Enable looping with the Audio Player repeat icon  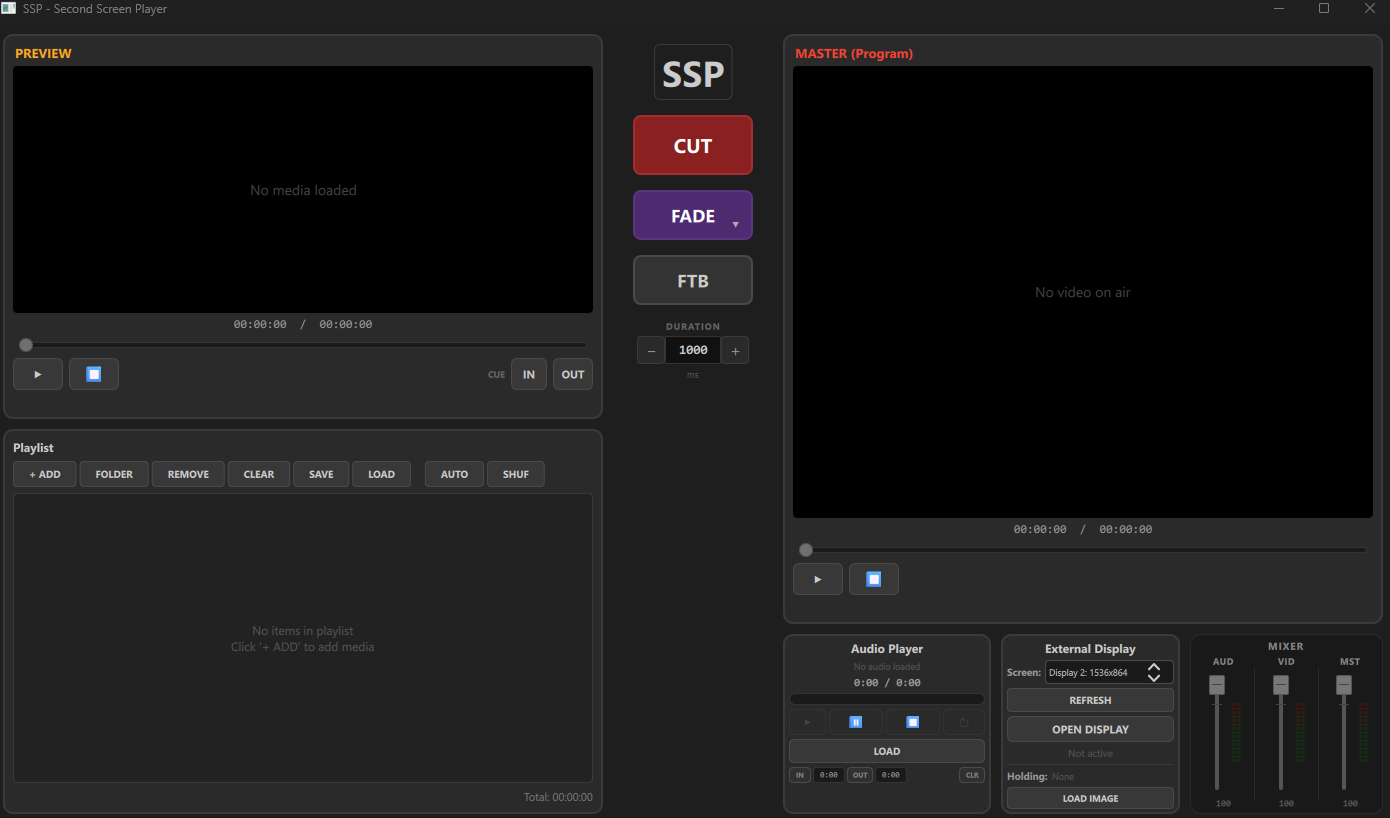962,721
